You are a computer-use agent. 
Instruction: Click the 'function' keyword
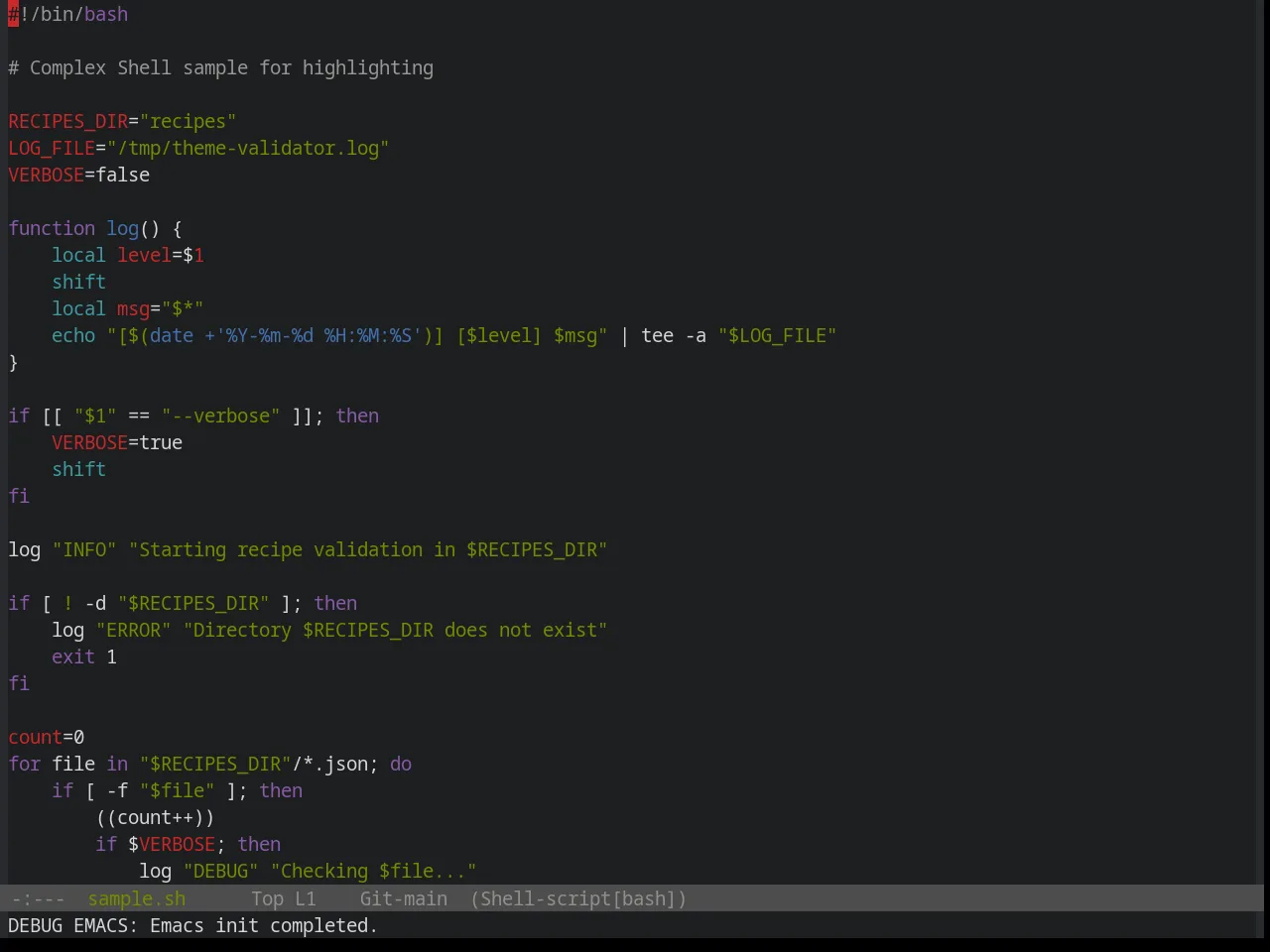[x=52, y=228]
